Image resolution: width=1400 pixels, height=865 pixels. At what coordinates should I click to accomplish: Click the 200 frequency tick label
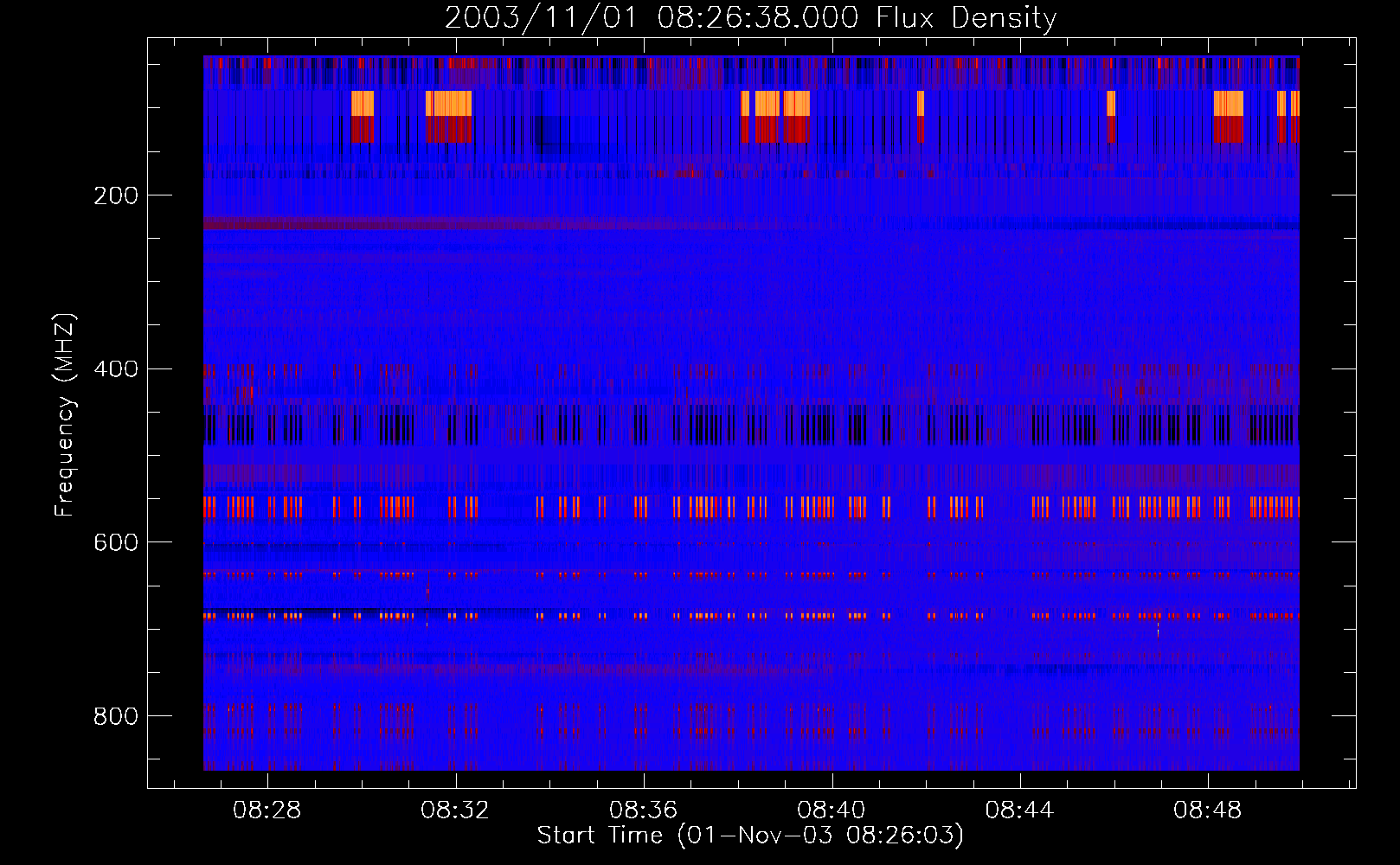pos(116,195)
